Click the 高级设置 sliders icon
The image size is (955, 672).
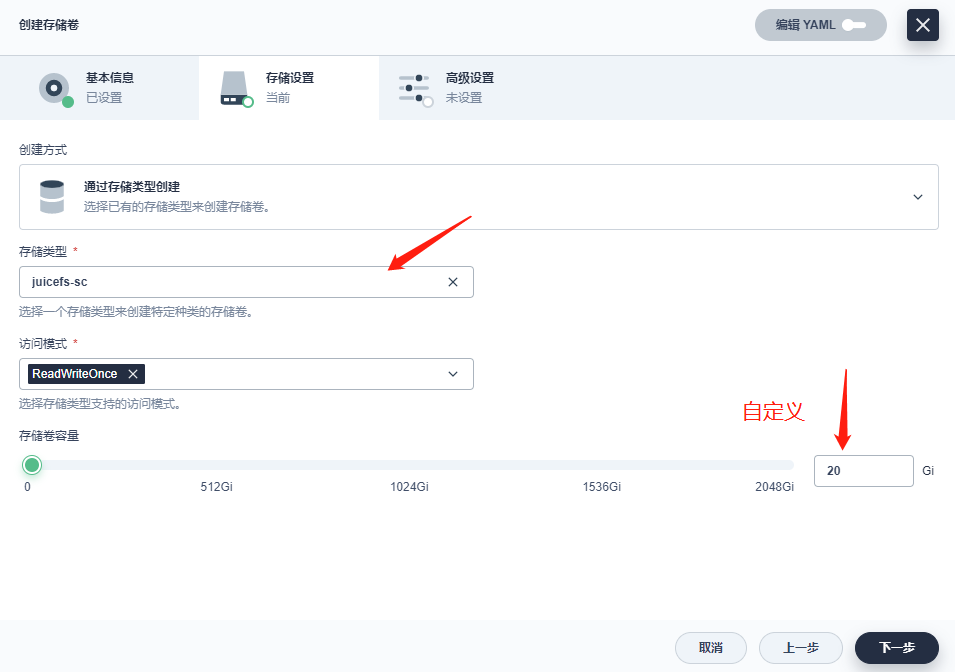coord(415,90)
